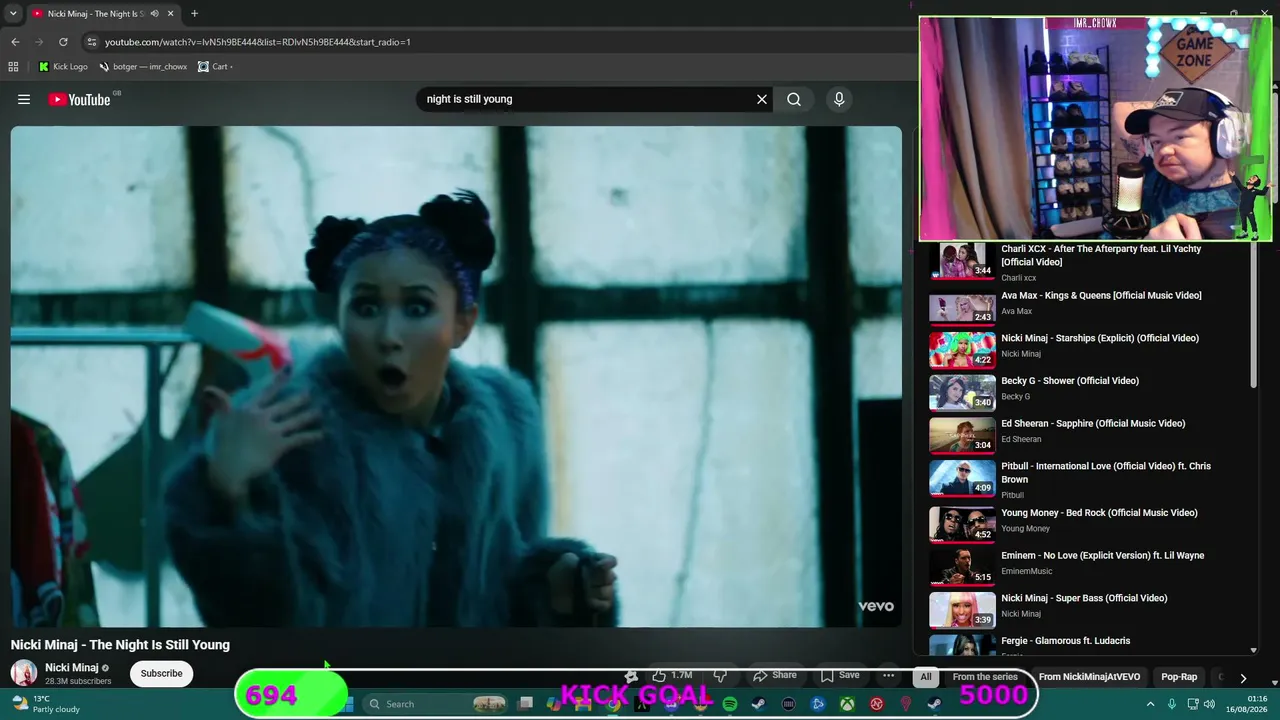Open the botger — imr_chowx bookmark
This screenshot has height=720, width=1280.
coord(143,67)
